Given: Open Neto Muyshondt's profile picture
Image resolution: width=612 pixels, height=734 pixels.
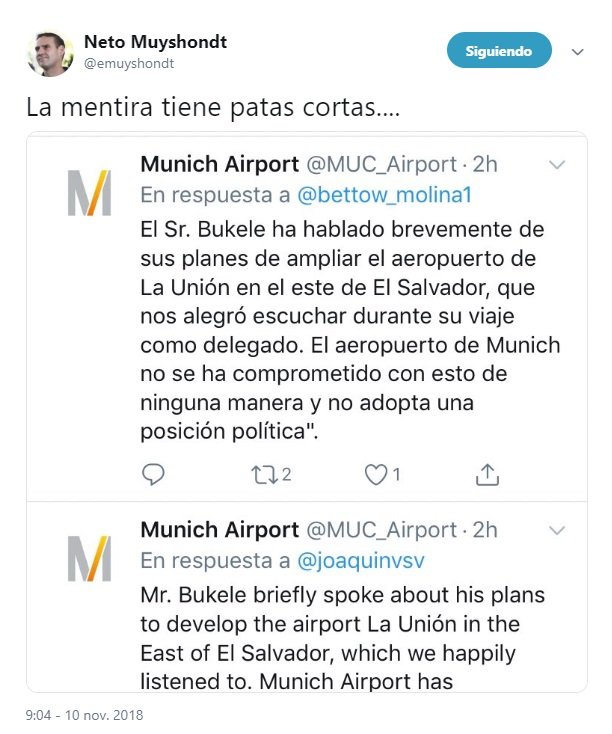Looking at the screenshot, I should (51, 52).
